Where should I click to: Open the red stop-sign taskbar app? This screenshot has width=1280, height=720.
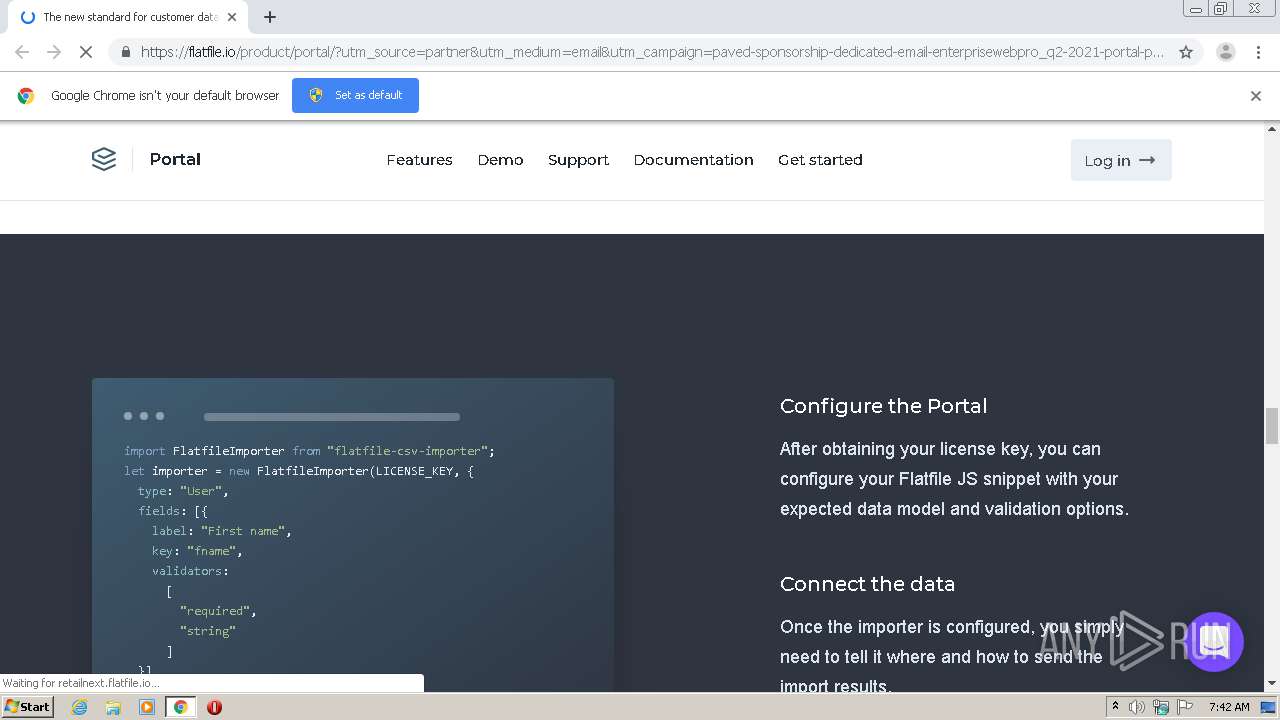214,707
